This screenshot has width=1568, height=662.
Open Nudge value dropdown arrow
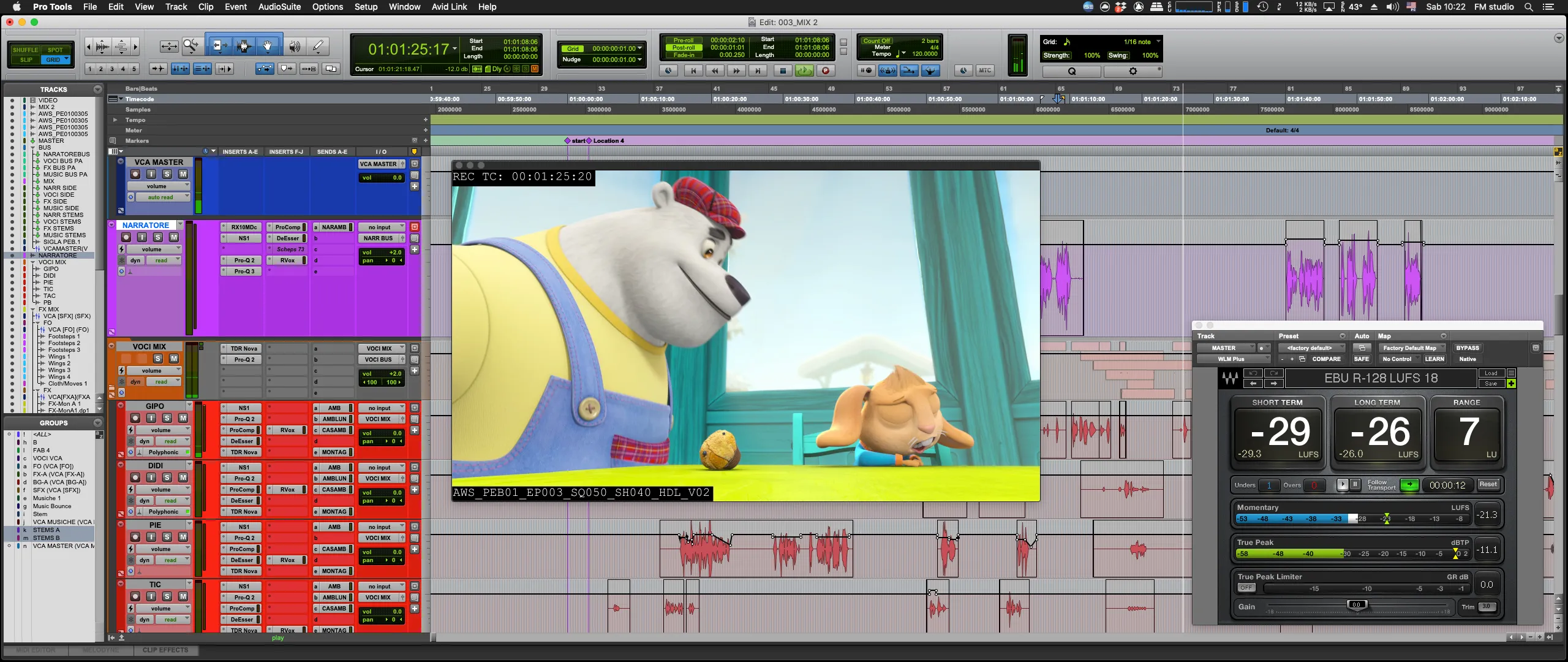tap(640, 59)
